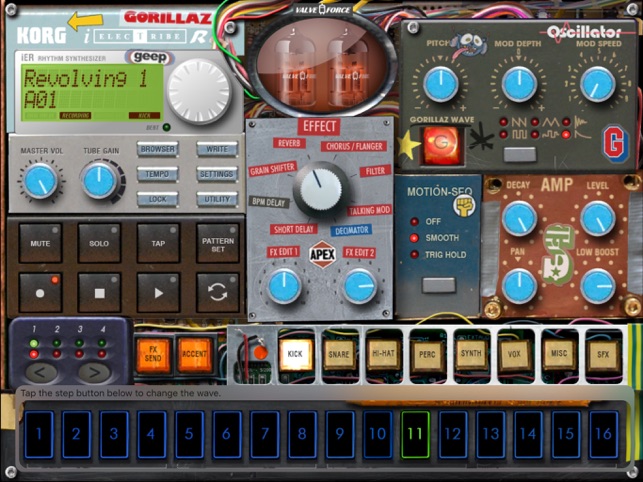The height and width of the screenshot is (482, 643).
Task: Tap step button 11
Action: coord(415,434)
